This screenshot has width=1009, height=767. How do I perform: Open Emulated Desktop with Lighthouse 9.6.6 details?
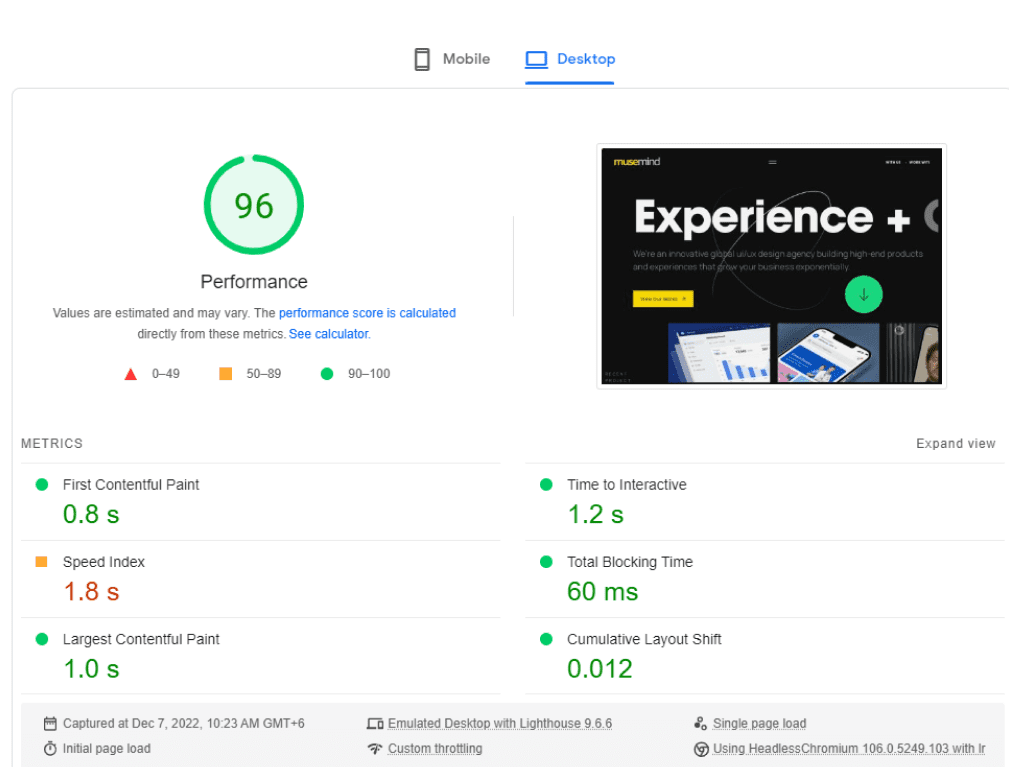(x=499, y=723)
